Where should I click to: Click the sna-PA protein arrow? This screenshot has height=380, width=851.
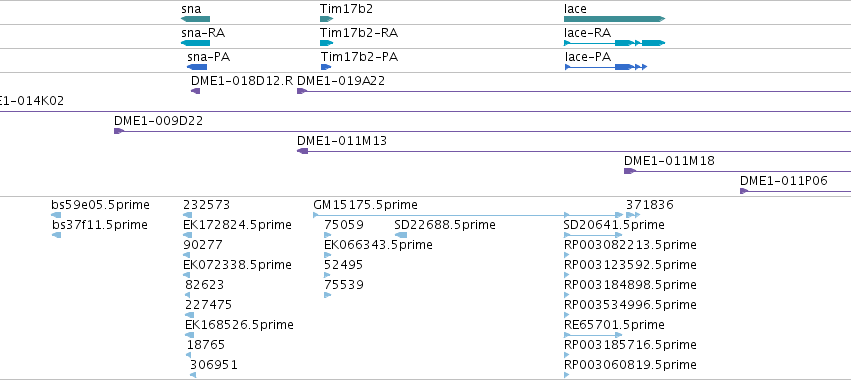tap(197, 67)
